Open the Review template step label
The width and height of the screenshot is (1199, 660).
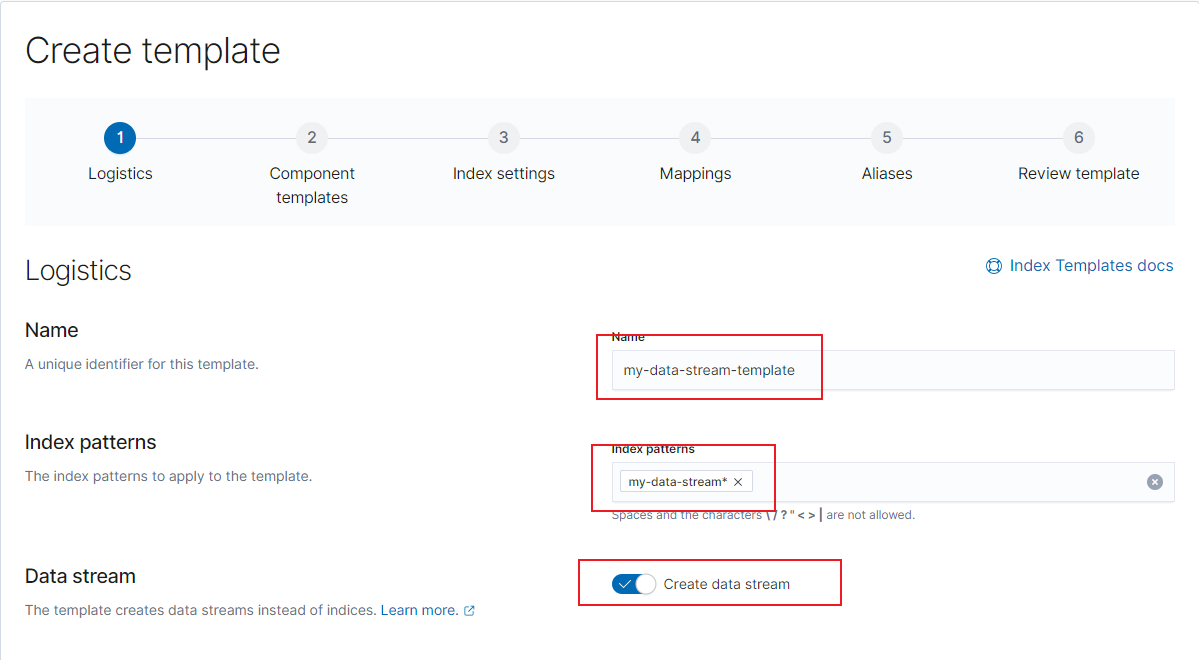click(1078, 174)
